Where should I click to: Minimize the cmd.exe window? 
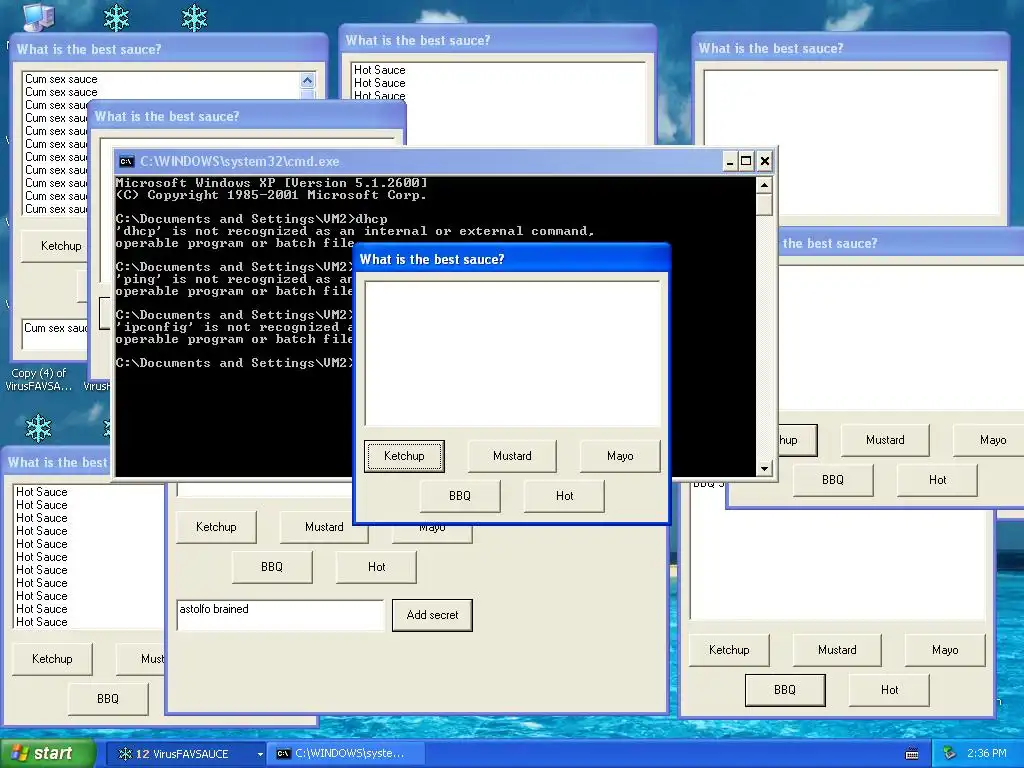tap(730, 161)
